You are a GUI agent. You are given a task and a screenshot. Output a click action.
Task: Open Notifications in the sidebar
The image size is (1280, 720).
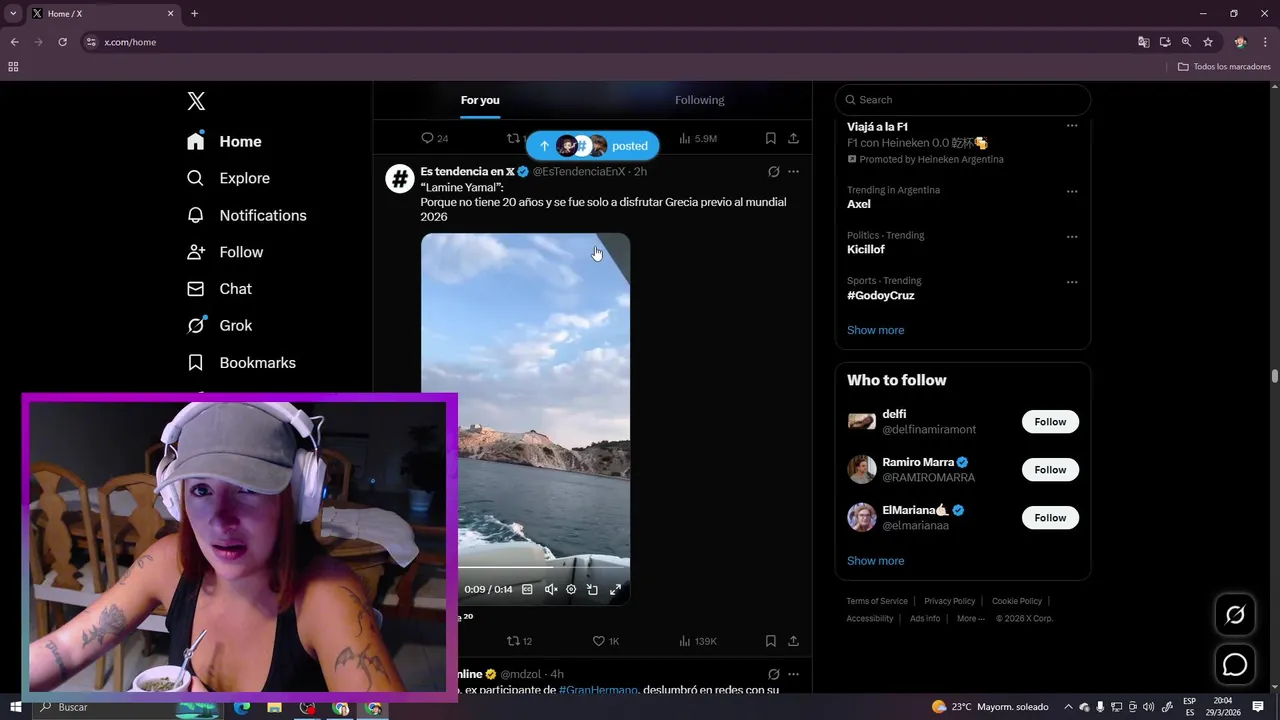tap(246, 215)
